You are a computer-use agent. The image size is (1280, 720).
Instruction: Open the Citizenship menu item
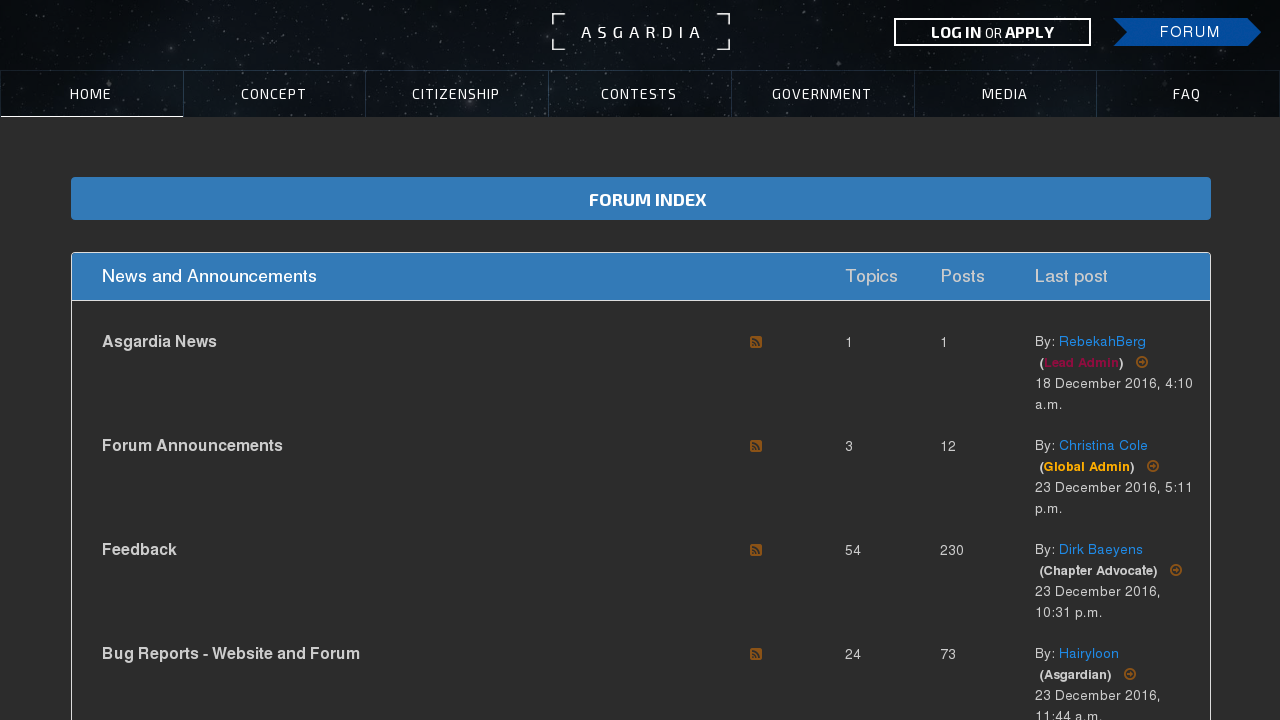click(456, 94)
